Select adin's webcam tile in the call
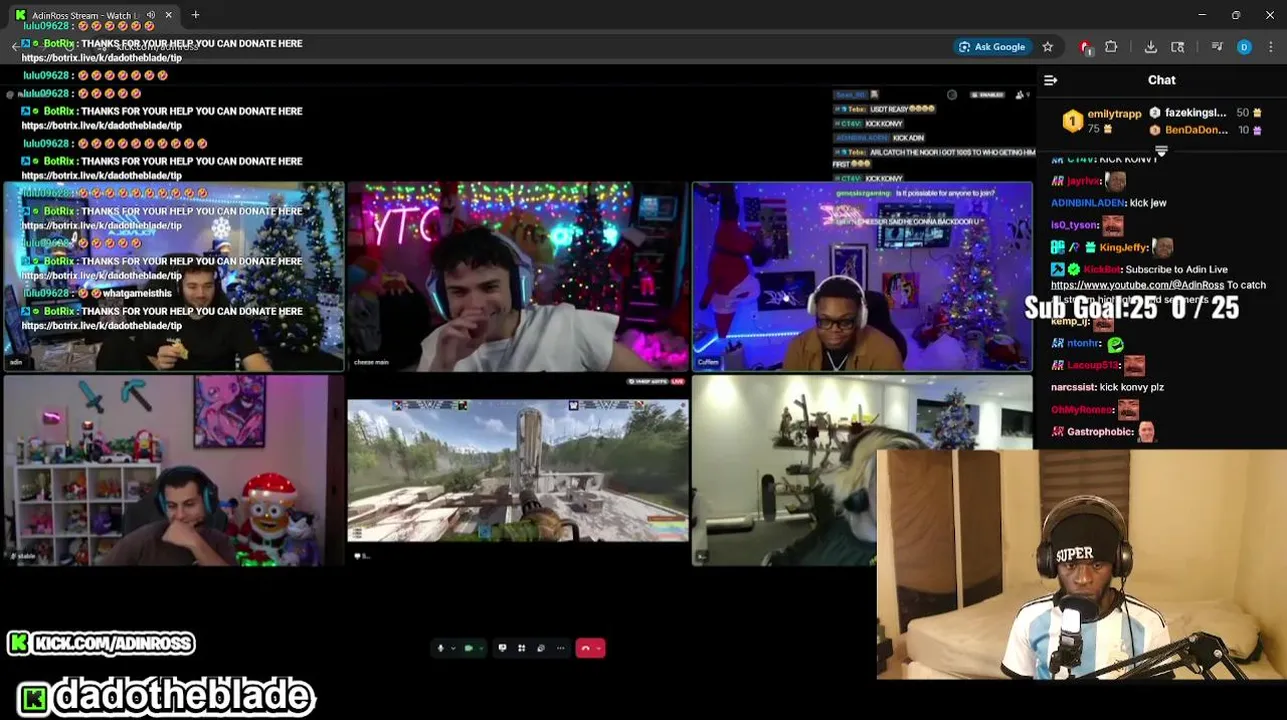The height and width of the screenshot is (720, 1287). (x=174, y=276)
